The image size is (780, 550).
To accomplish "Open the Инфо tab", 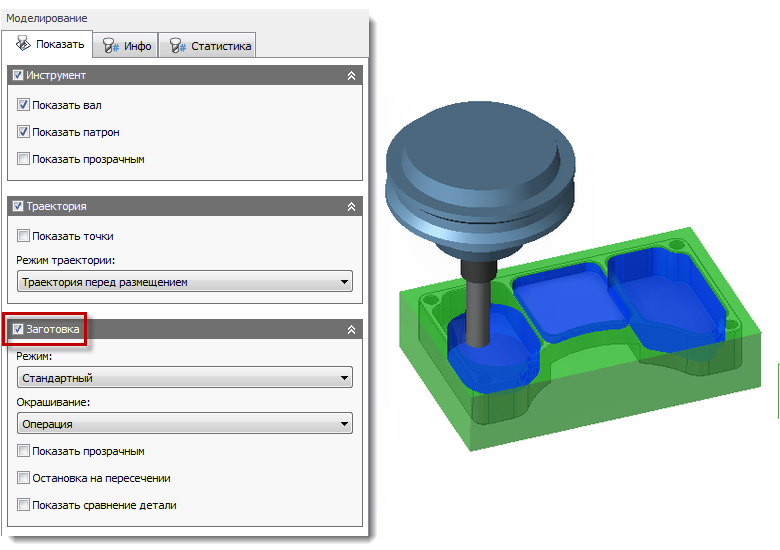I will [125, 46].
